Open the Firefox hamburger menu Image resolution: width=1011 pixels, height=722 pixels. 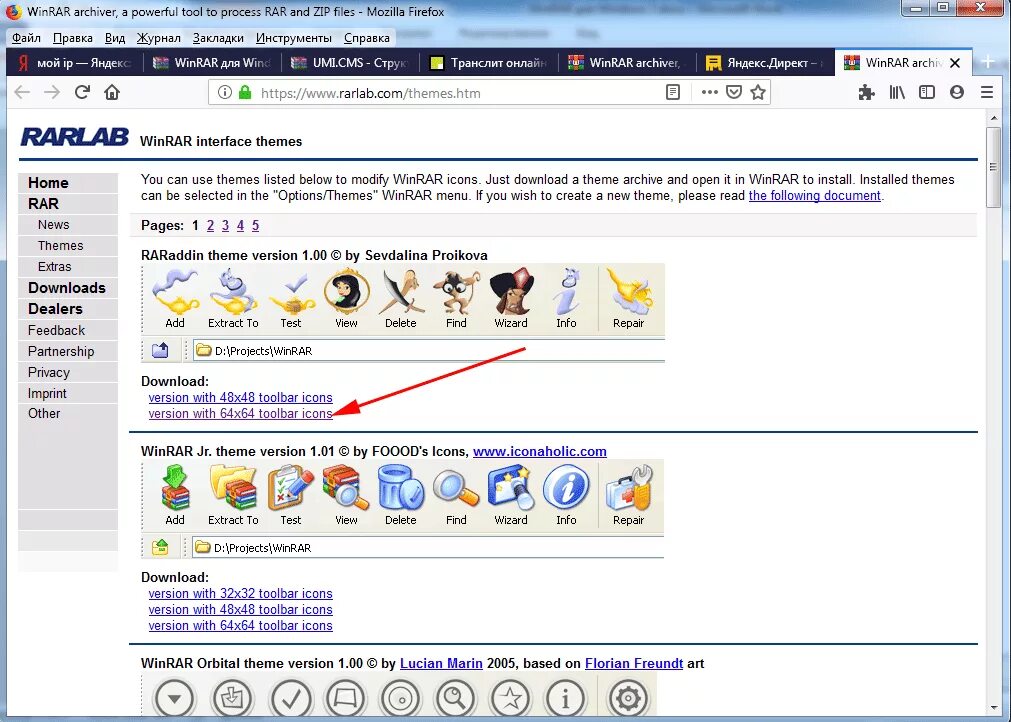[986, 92]
